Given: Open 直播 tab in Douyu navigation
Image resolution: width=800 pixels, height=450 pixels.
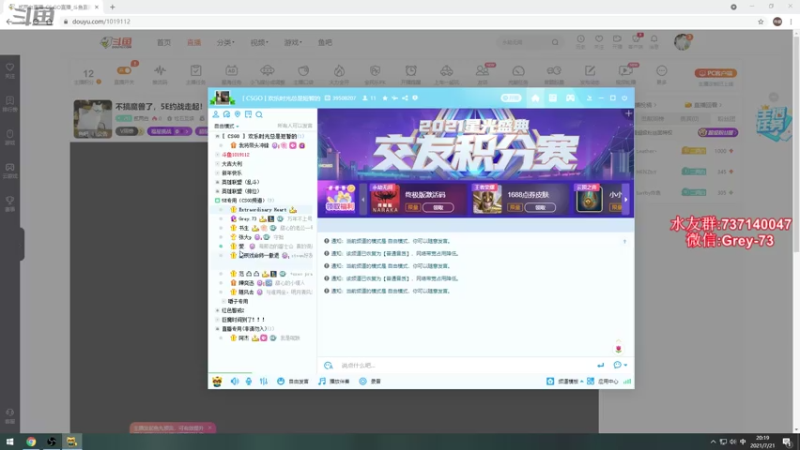Looking at the screenshot, I should click(x=194, y=42).
